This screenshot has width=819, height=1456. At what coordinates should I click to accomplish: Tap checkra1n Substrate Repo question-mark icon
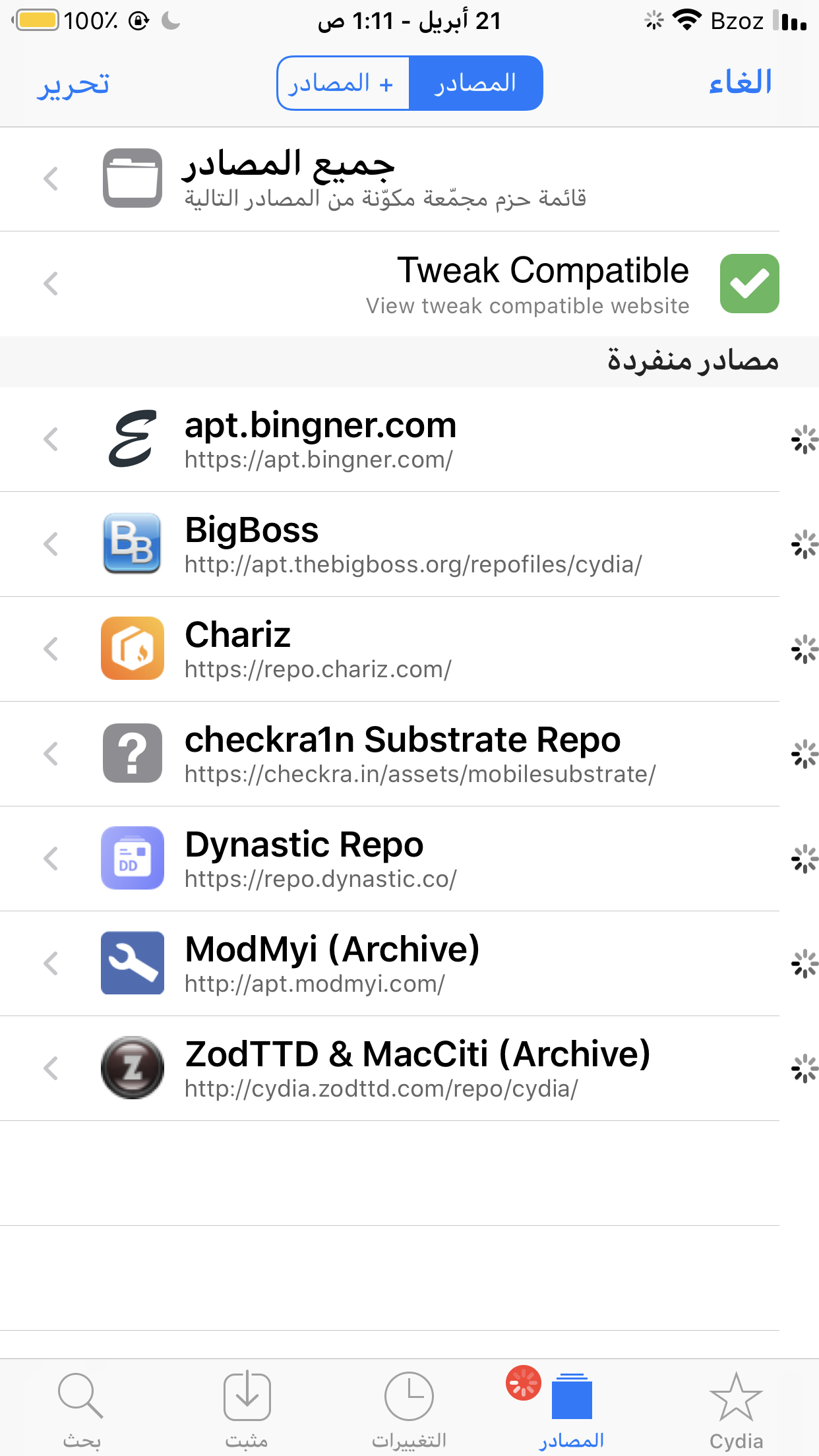[x=133, y=753]
